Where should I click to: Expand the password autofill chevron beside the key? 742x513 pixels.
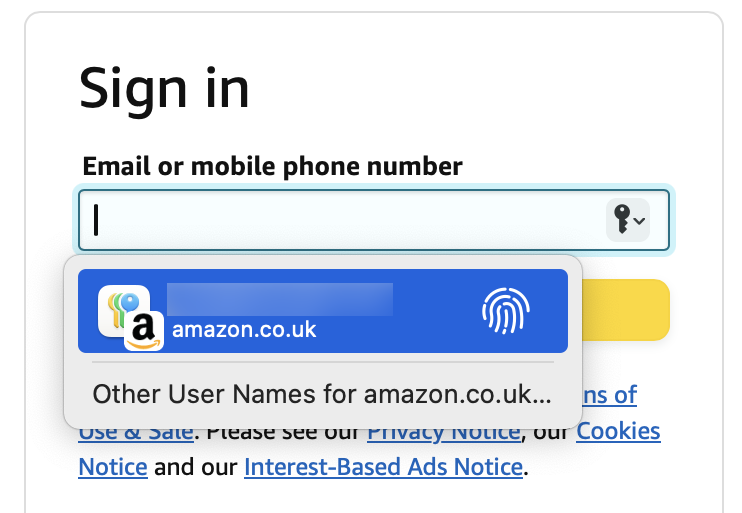pyautogui.click(x=639, y=221)
